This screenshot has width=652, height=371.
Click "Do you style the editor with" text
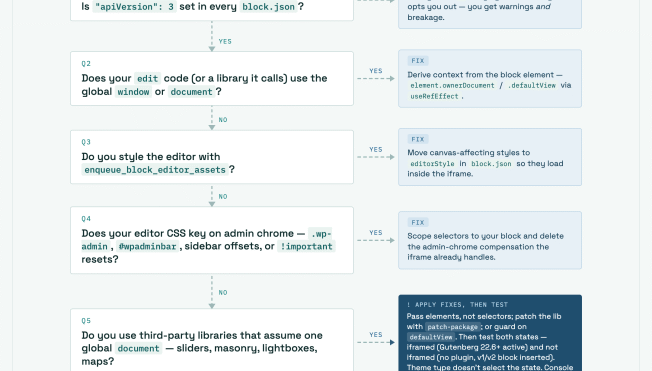151,157
